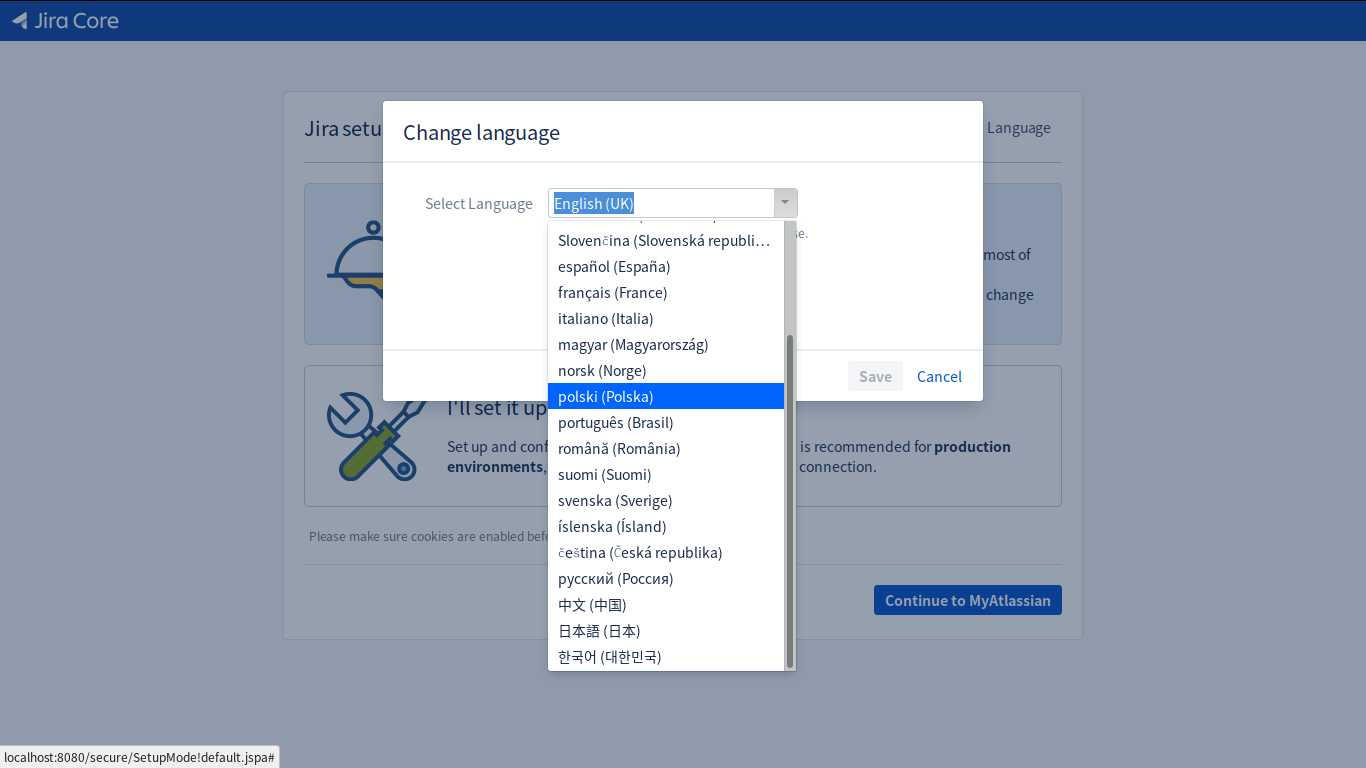Select português (Brasil) language option
The height and width of the screenshot is (768, 1366).
click(666, 422)
